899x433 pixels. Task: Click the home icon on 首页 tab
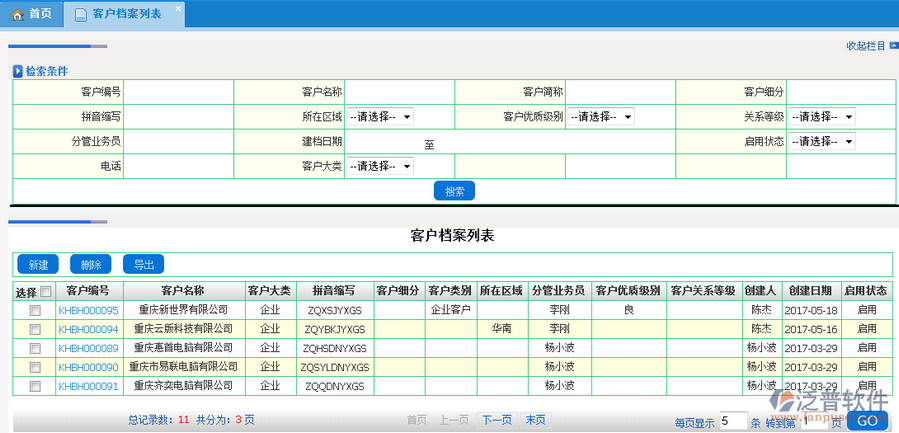17,14
